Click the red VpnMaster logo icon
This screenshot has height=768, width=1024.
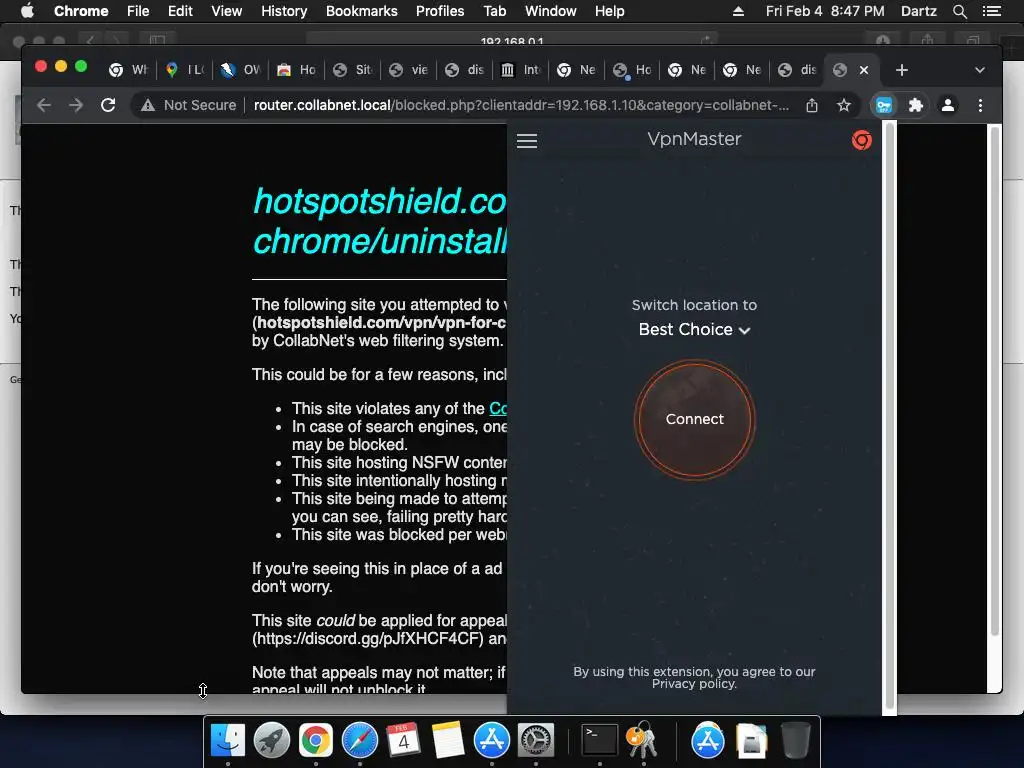[861, 140]
